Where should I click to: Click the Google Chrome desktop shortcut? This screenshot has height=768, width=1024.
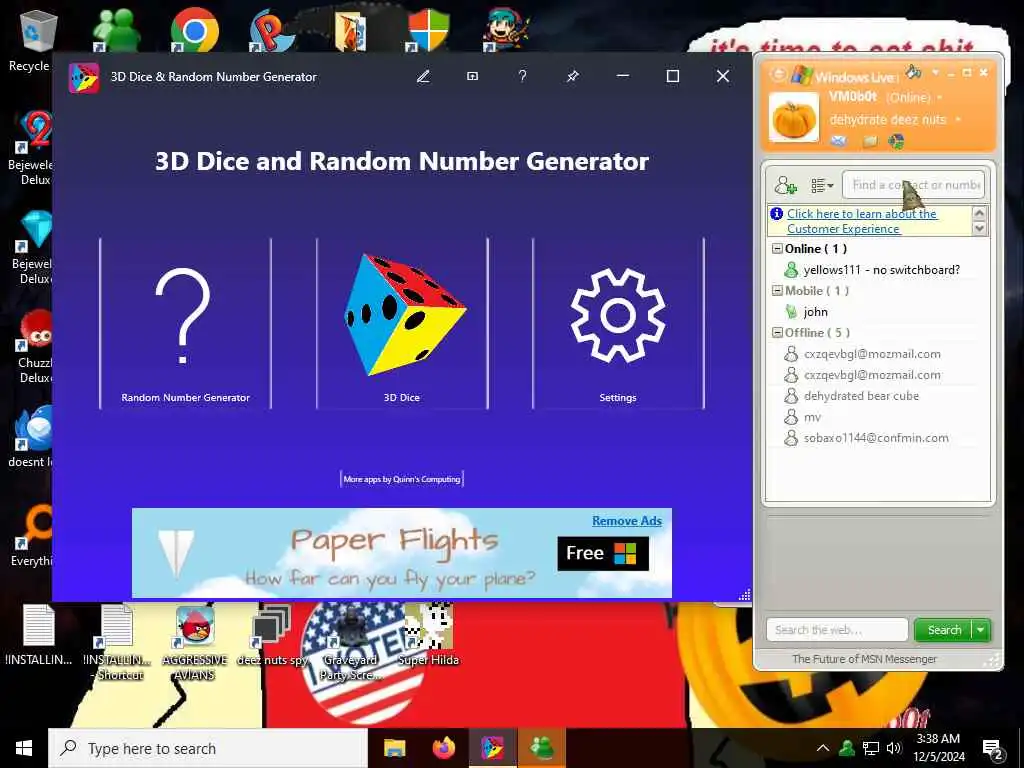coord(194,30)
